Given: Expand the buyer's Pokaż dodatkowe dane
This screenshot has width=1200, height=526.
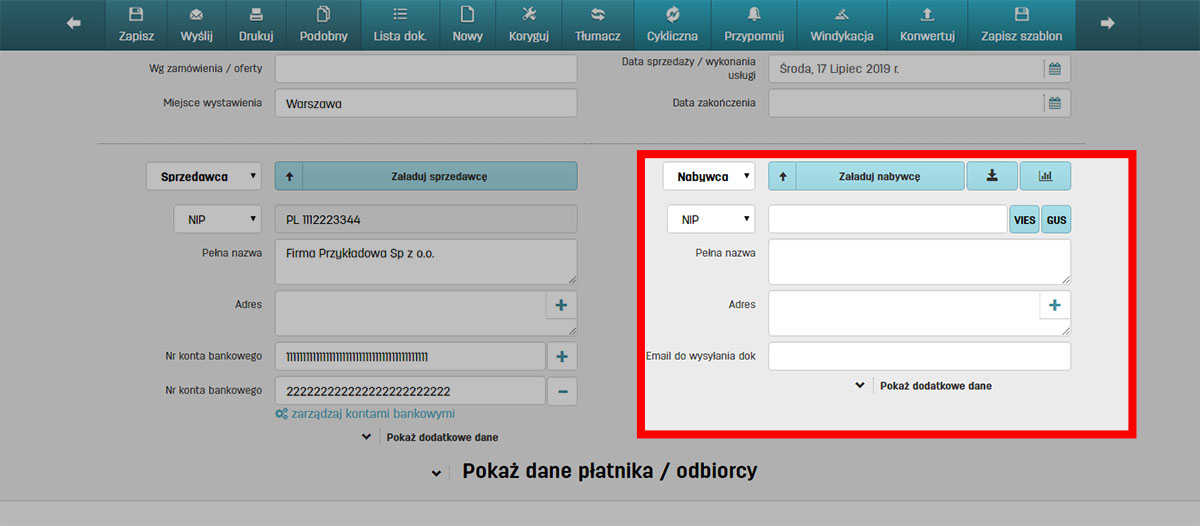Looking at the screenshot, I should point(925,385).
